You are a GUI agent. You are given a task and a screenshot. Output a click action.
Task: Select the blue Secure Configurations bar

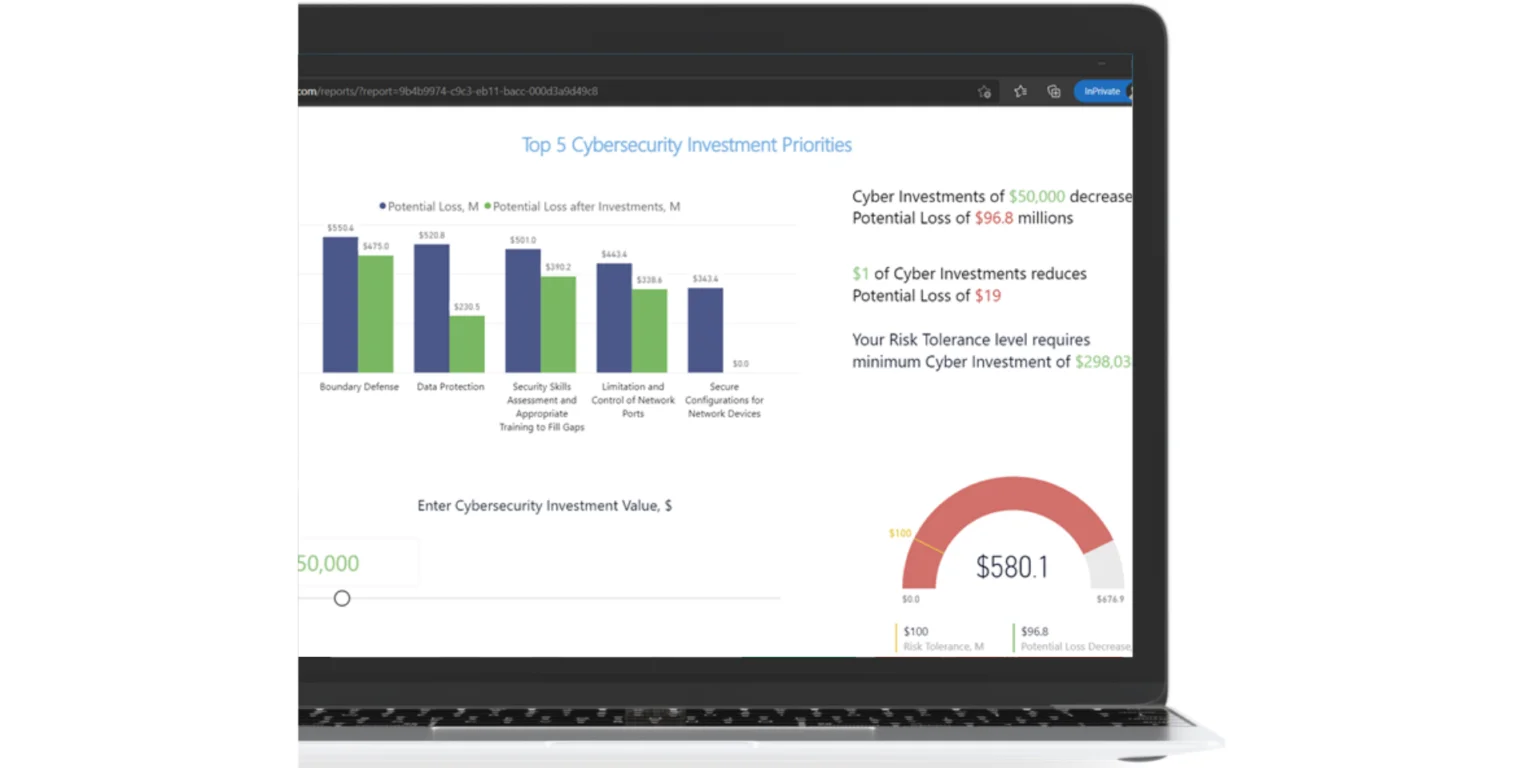pos(705,330)
